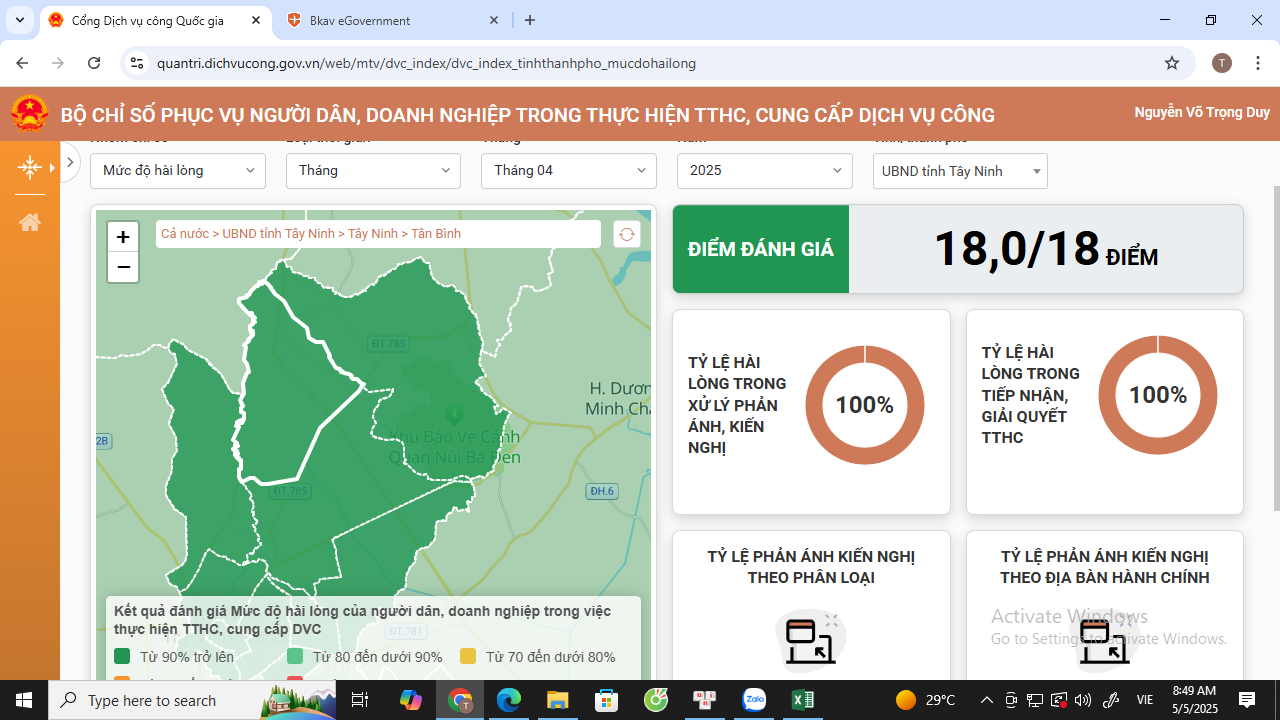
Task: Open the volume control in tray
Action: point(1083,700)
